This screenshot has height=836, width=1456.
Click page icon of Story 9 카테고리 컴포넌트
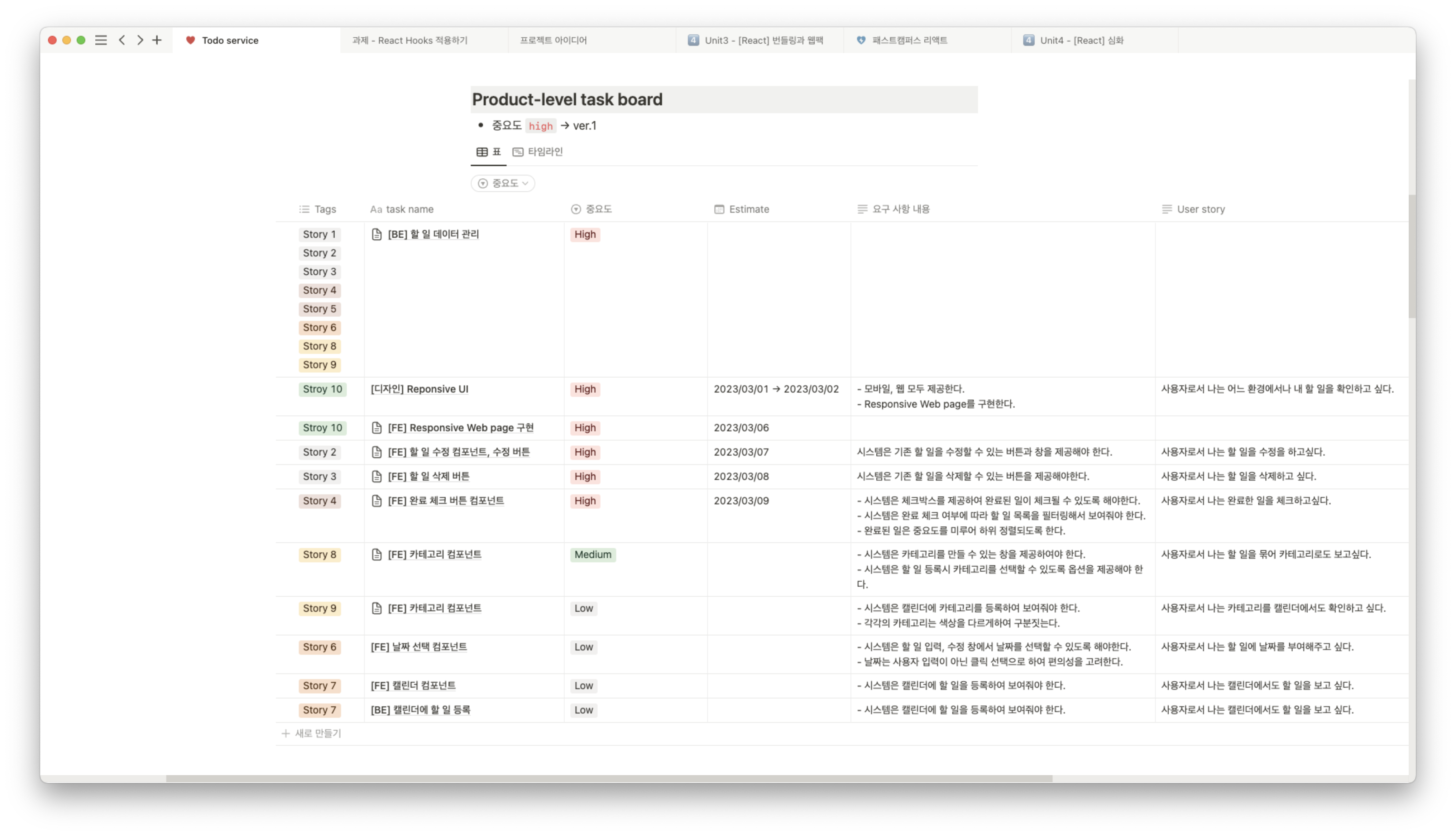[x=377, y=608]
